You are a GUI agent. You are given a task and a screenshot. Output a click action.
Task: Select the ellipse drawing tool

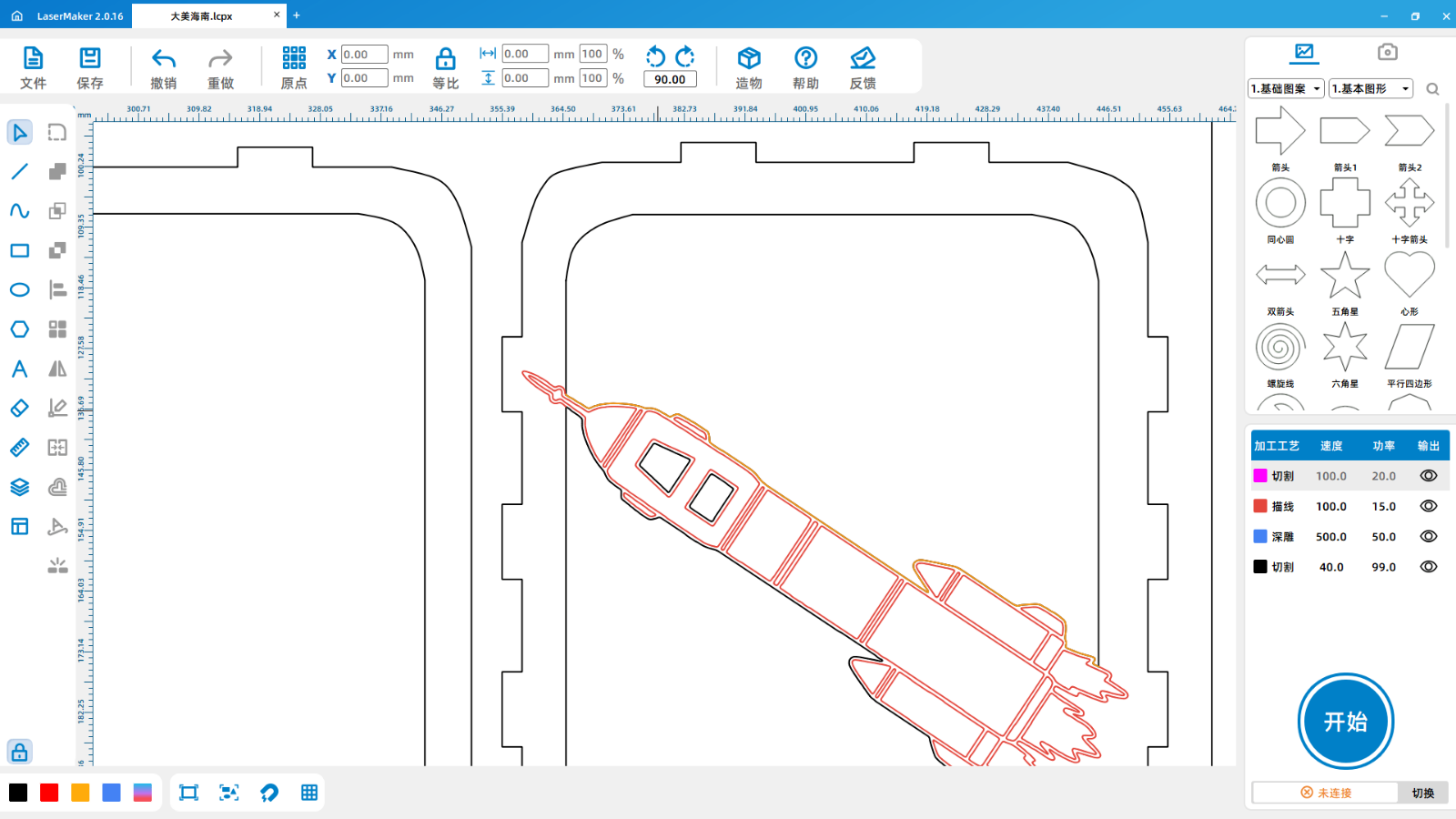(19, 290)
